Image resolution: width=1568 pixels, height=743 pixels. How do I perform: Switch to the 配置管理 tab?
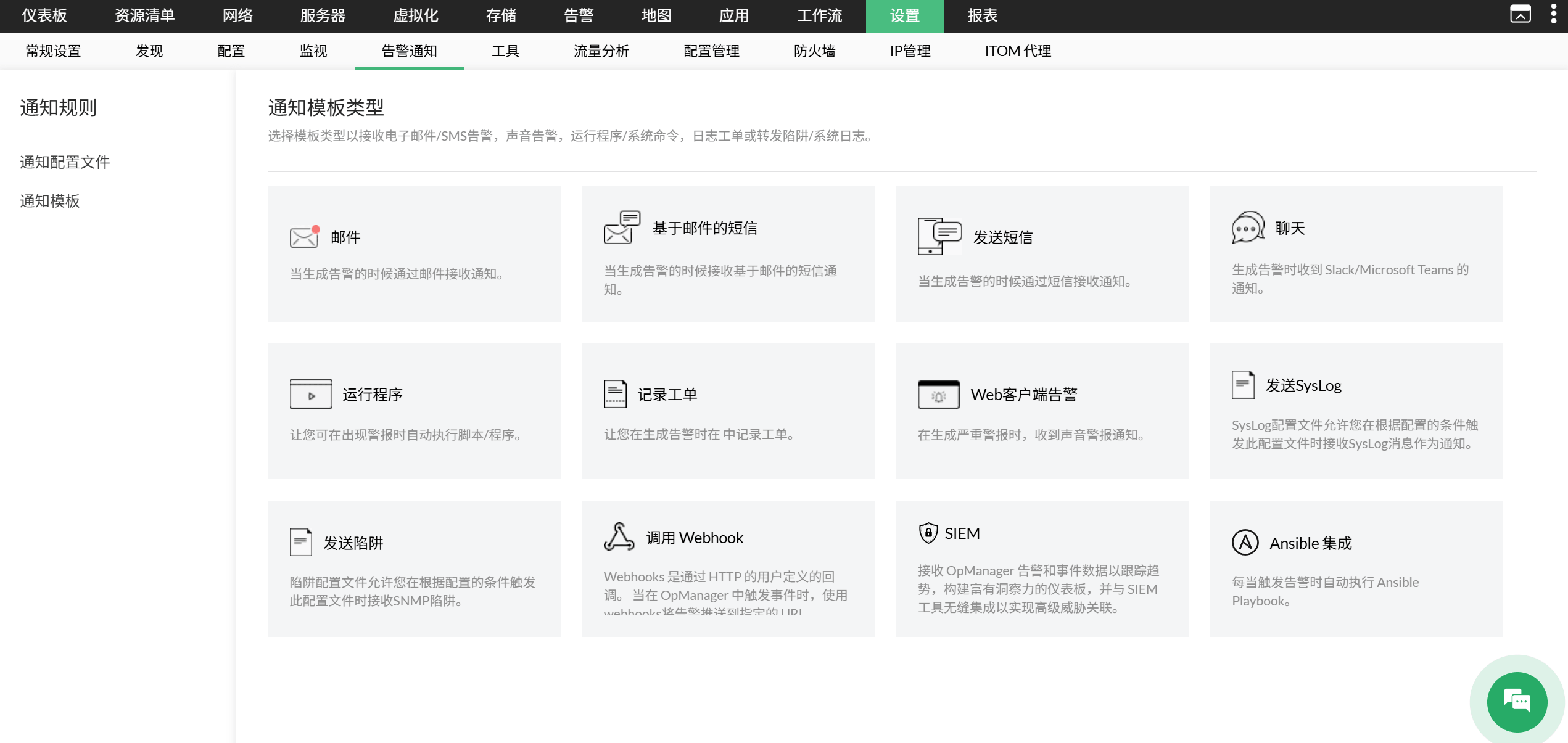click(711, 51)
